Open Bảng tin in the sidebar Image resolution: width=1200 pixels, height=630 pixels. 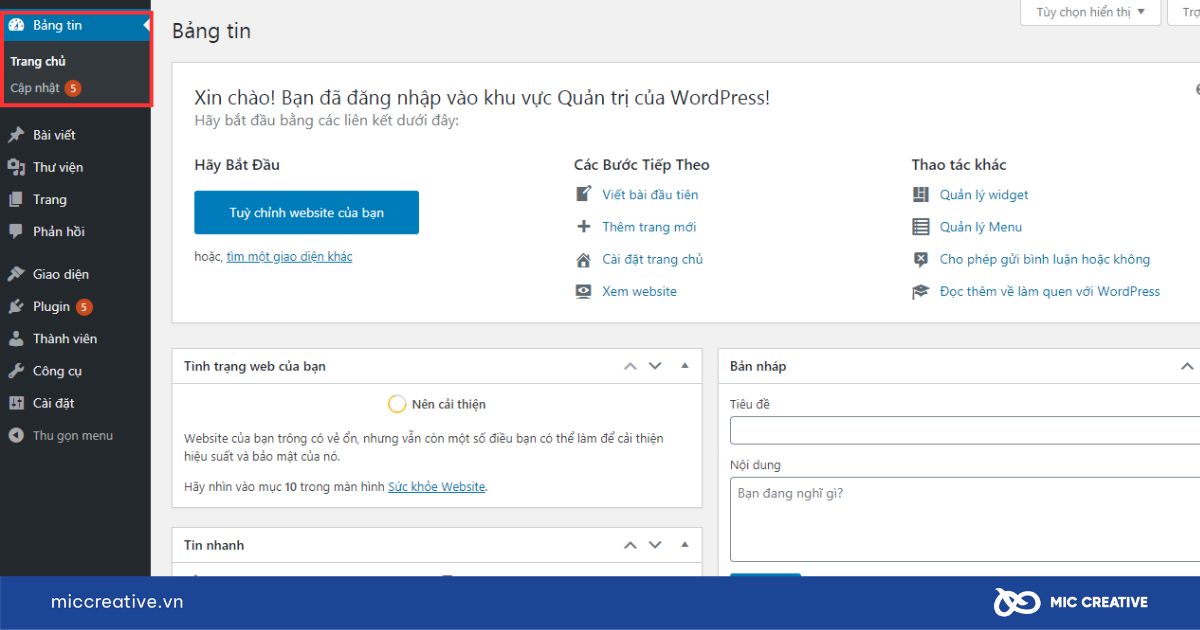[x=75, y=25]
